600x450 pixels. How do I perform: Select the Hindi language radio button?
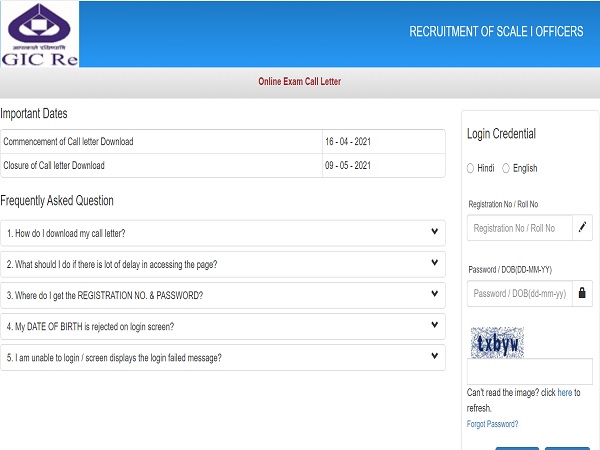tap(472, 168)
